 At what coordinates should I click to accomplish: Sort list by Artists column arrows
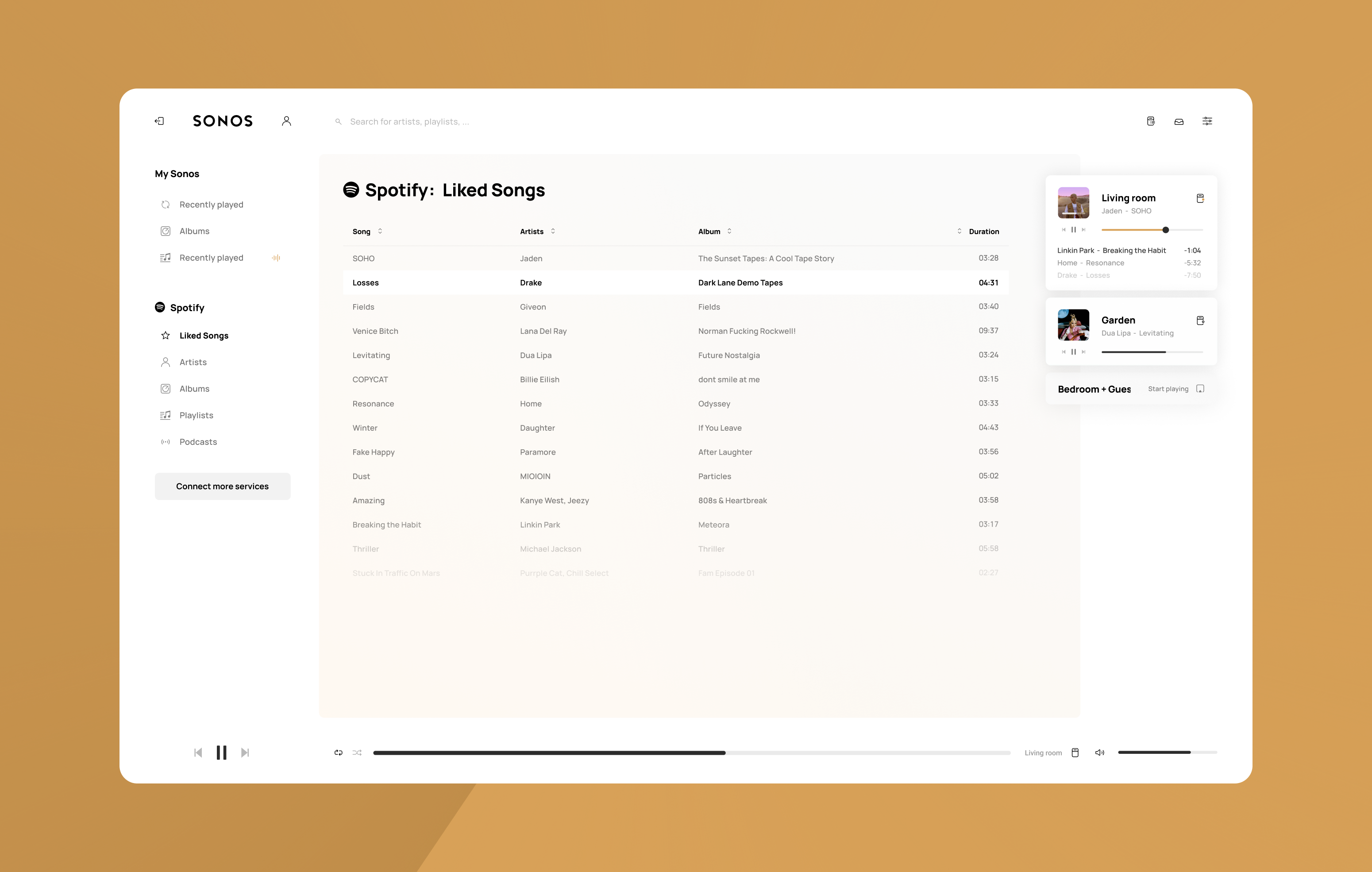pos(553,231)
